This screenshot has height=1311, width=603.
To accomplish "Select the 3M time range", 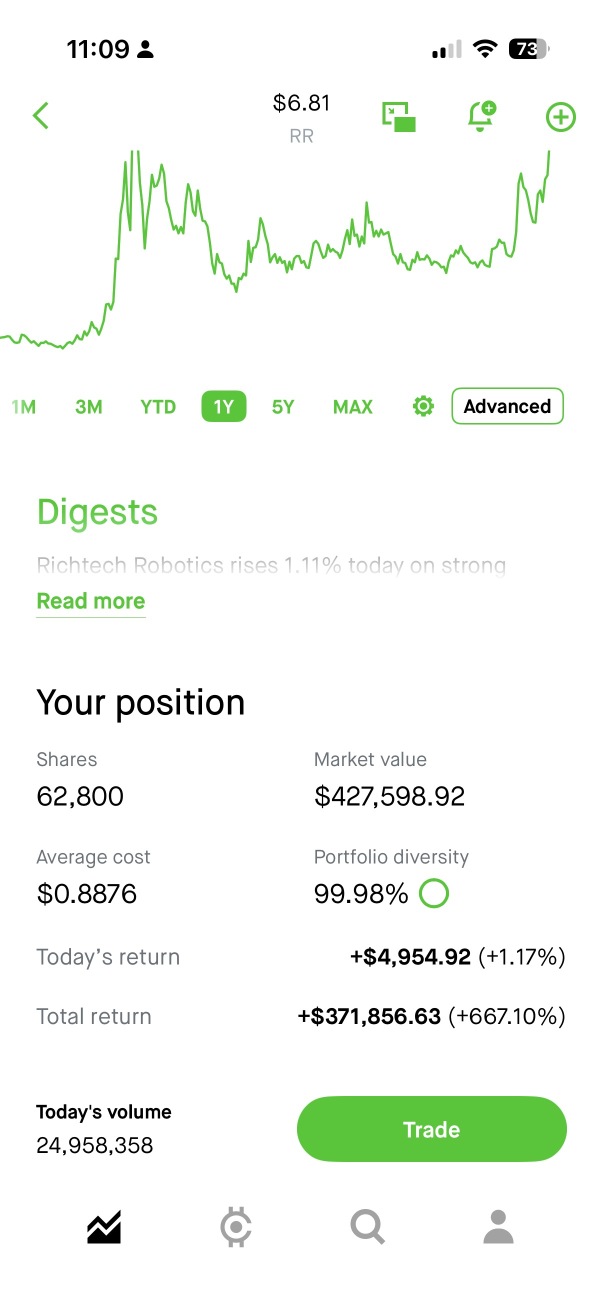I will point(89,407).
